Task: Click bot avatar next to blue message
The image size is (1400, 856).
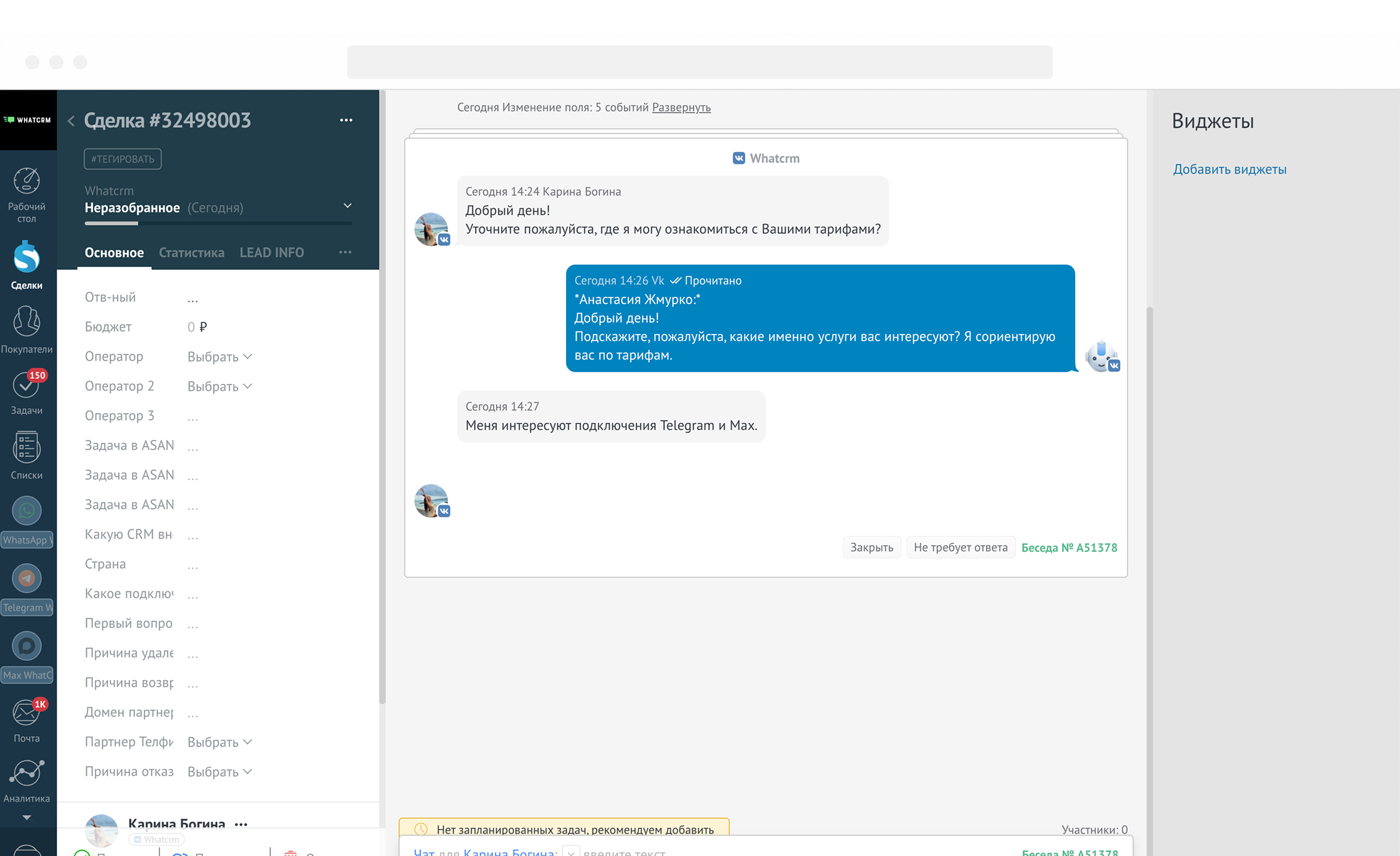Action: [x=1102, y=356]
